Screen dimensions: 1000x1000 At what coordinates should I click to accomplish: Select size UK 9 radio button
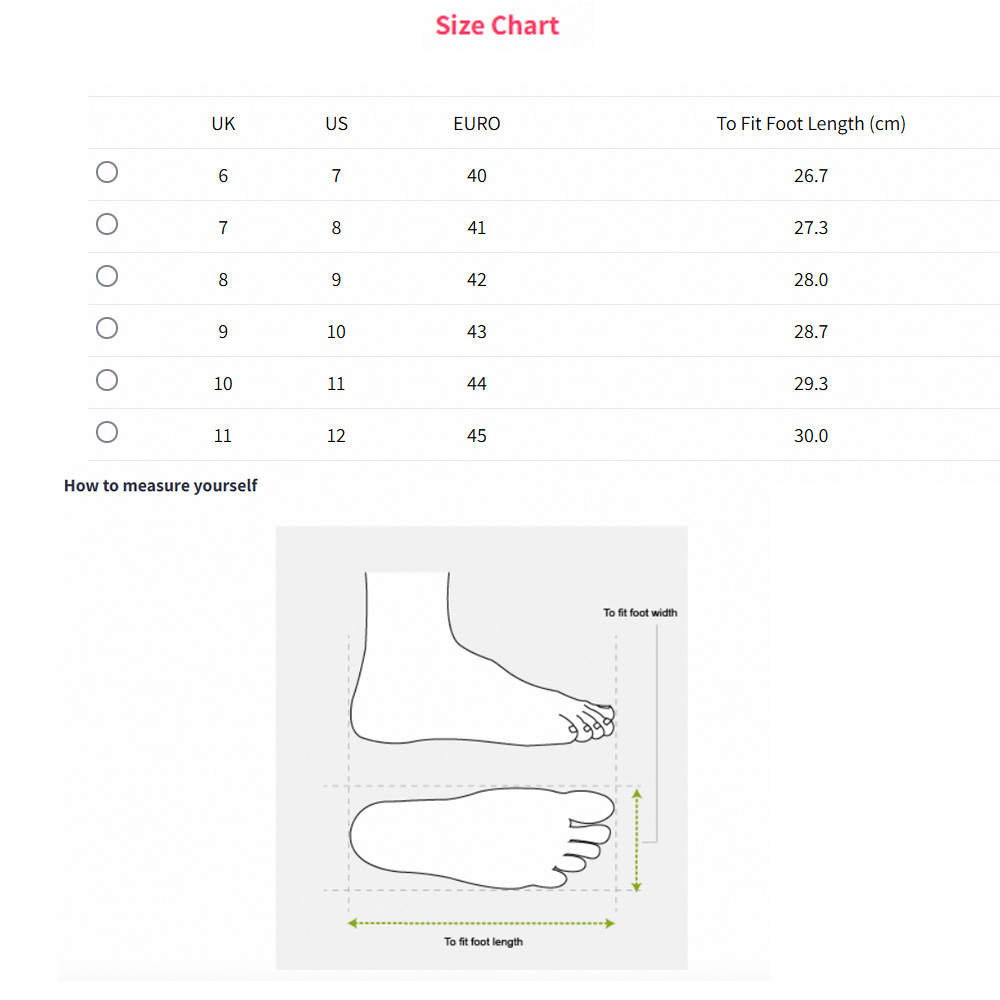click(107, 328)
